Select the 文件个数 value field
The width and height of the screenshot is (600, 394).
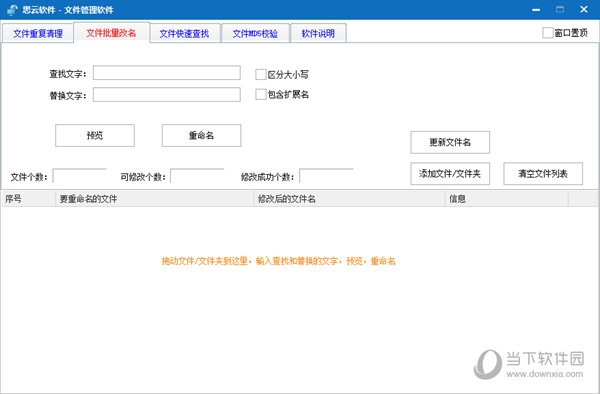click(x=80, y=176)
